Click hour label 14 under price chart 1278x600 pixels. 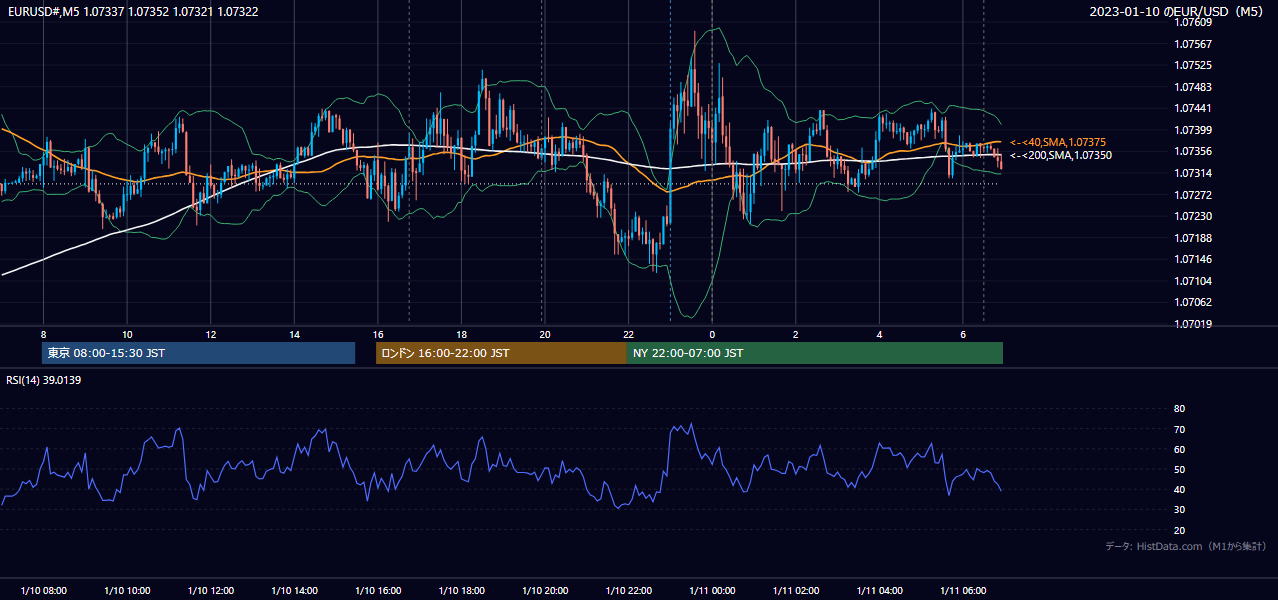(x=294, y=334)
